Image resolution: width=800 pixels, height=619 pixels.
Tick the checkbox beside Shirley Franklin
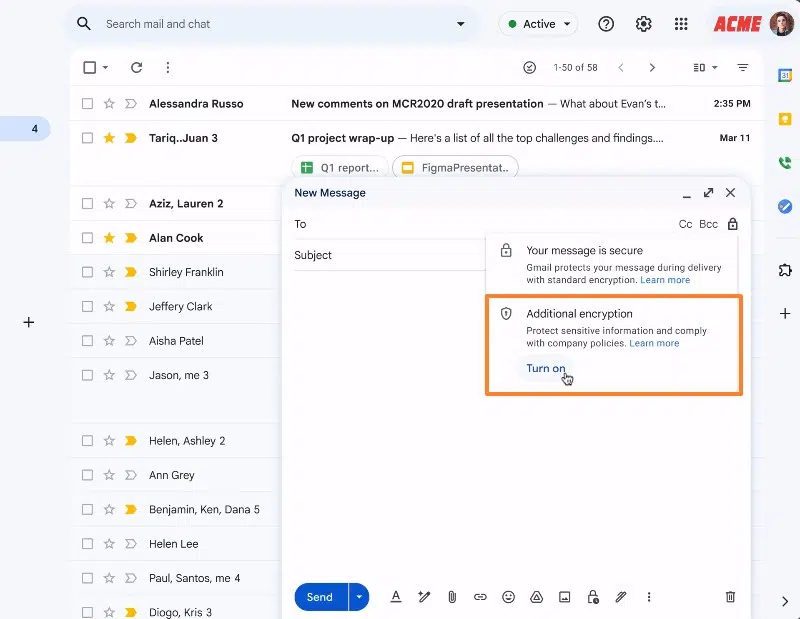[x=88, y=272]
